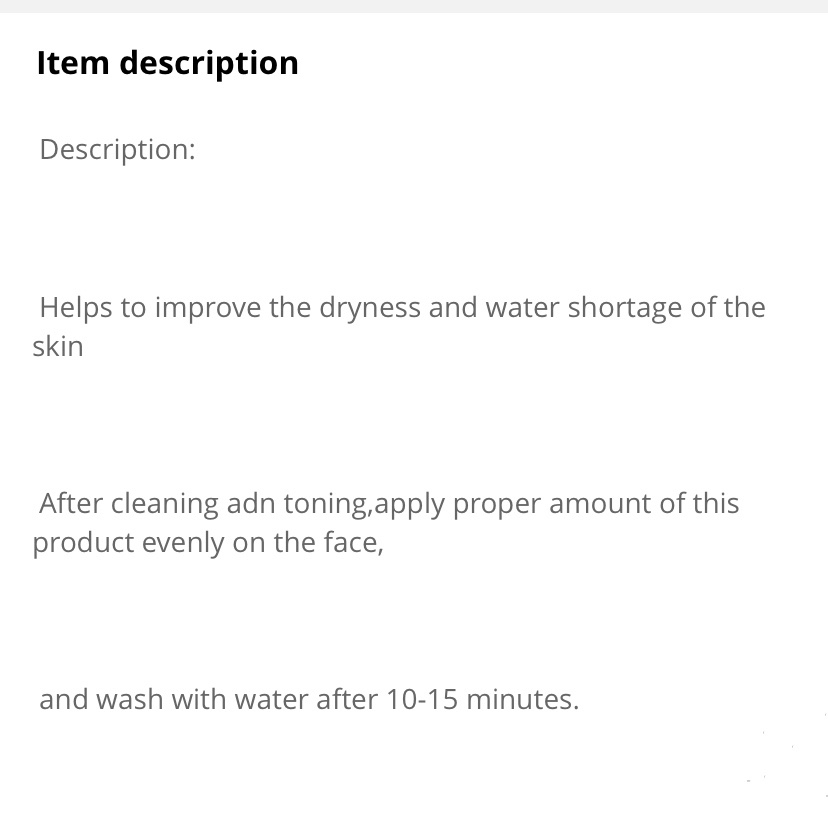This screenshot has height=815, width=828.
Task: Click the word product
Action: [83, 544]
